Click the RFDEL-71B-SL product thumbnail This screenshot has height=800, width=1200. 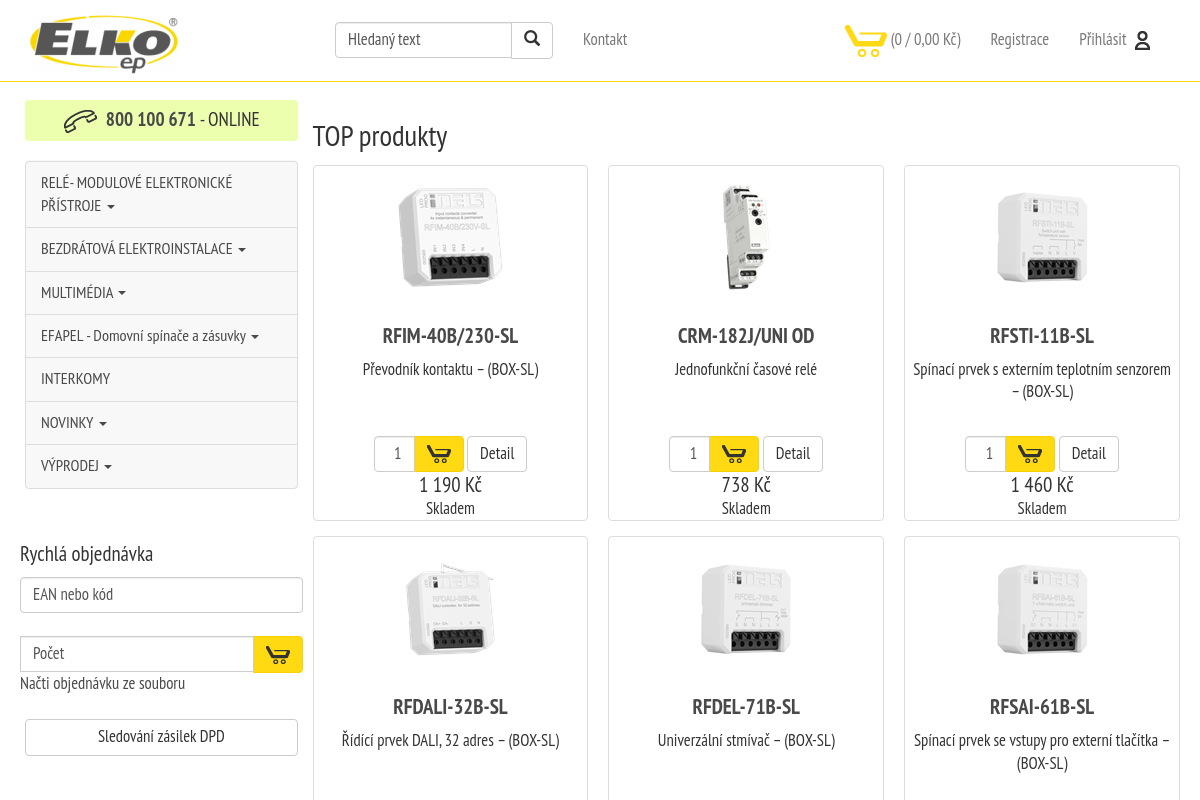[746, 610]
